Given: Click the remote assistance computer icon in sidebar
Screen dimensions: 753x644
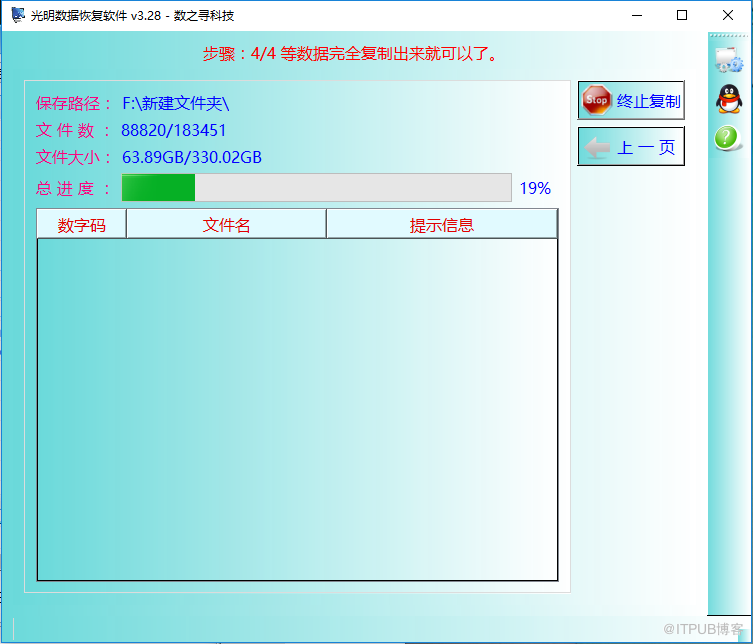Looking at the screenshot, I should (729, 60).
